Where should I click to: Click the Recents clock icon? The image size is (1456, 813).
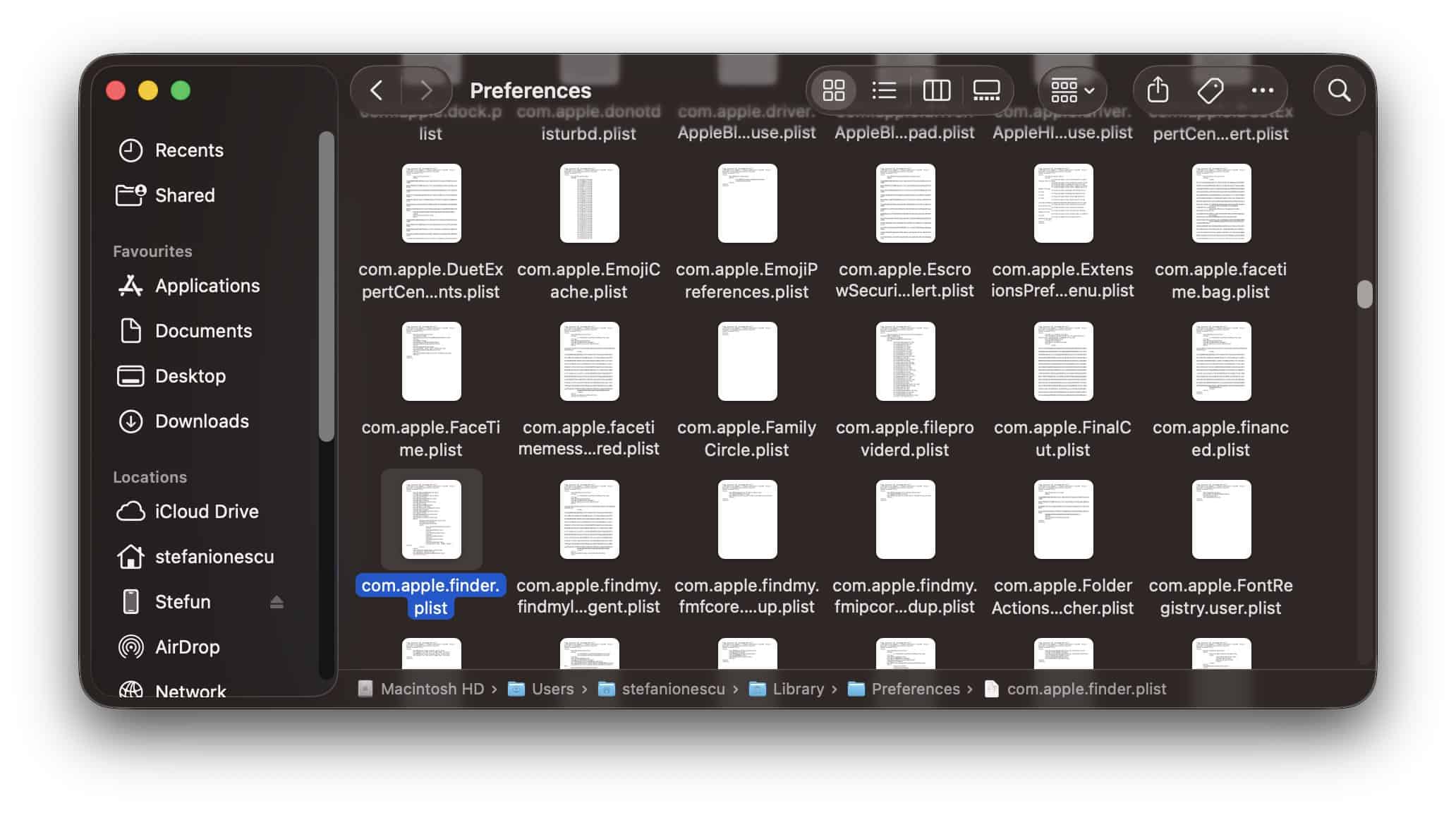[131, 150]
